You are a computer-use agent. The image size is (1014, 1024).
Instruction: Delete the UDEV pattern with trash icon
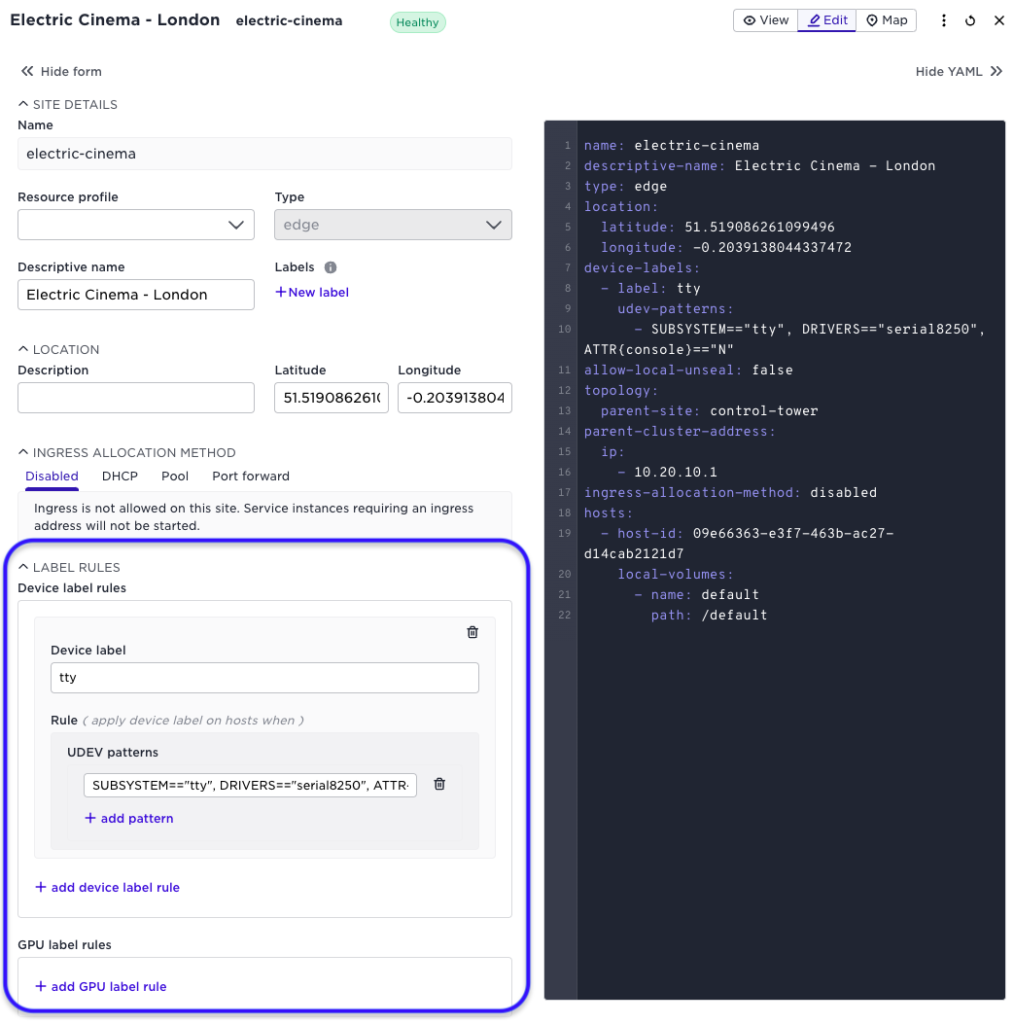[x=439, y=784]
